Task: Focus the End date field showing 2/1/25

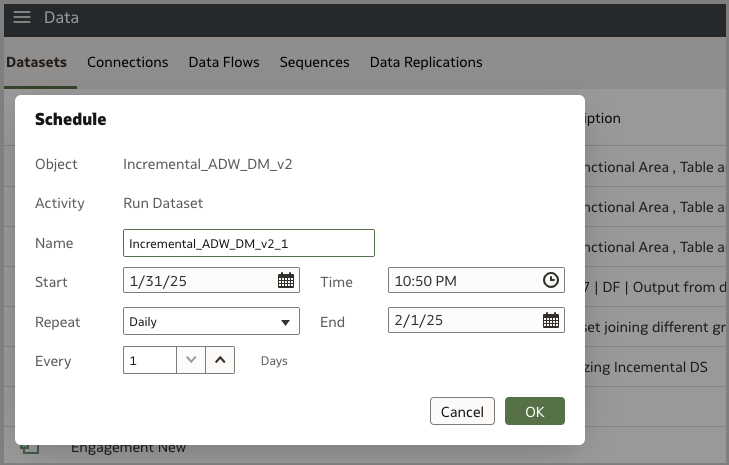Action: click(x=462, y=321)
